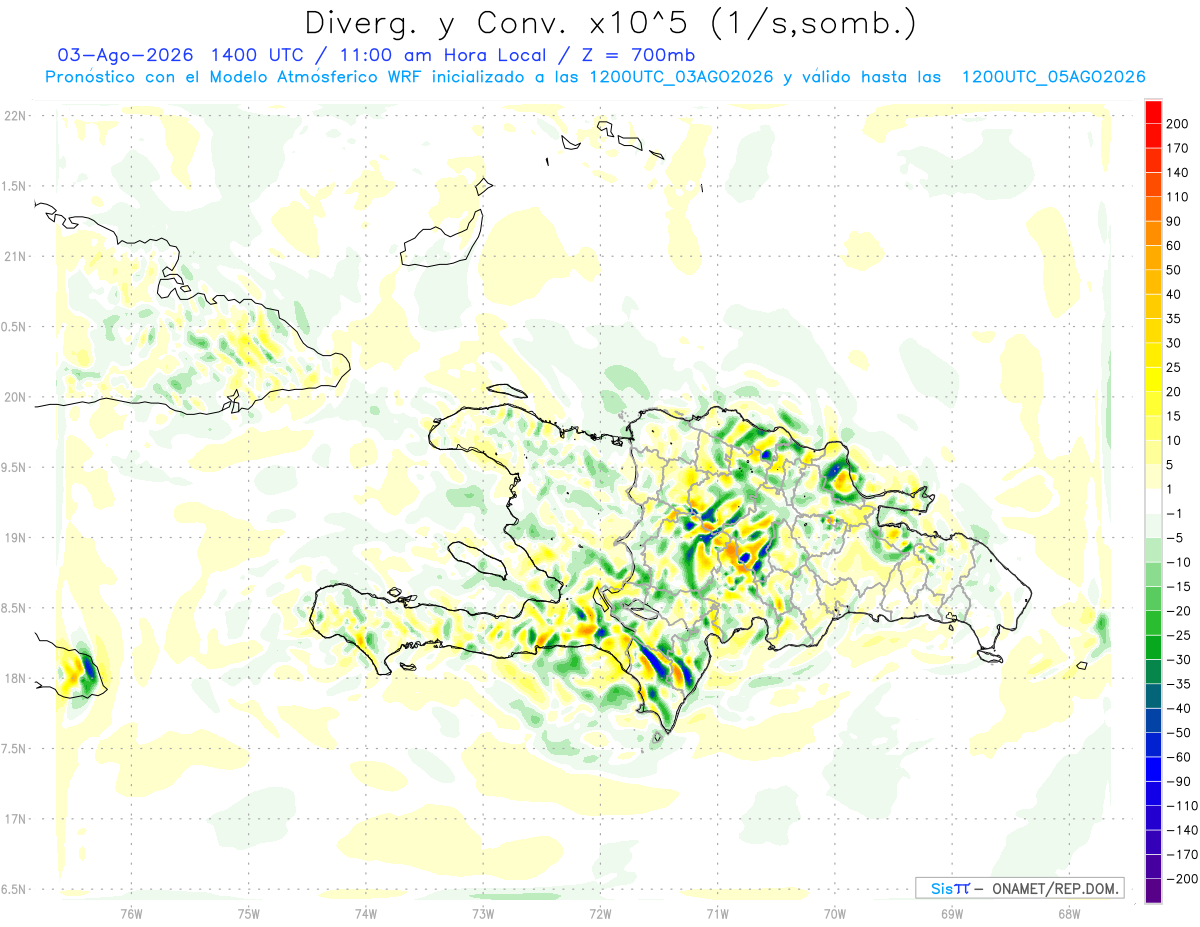This screenshot has width=1200, height=927.
Task: Click the "35" value on the color scale
Action: click(1175, 318)
